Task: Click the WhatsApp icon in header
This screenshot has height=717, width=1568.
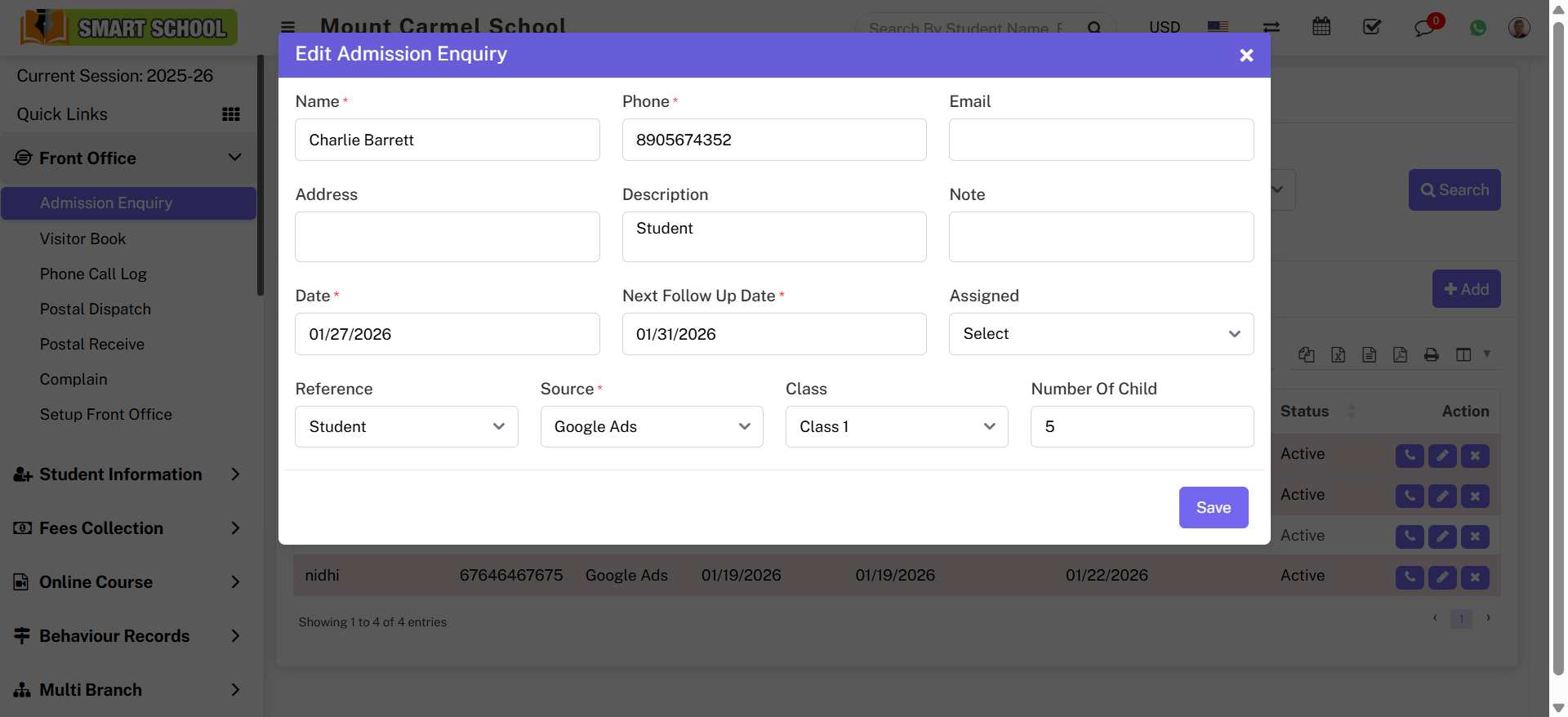Action: 1477,28
